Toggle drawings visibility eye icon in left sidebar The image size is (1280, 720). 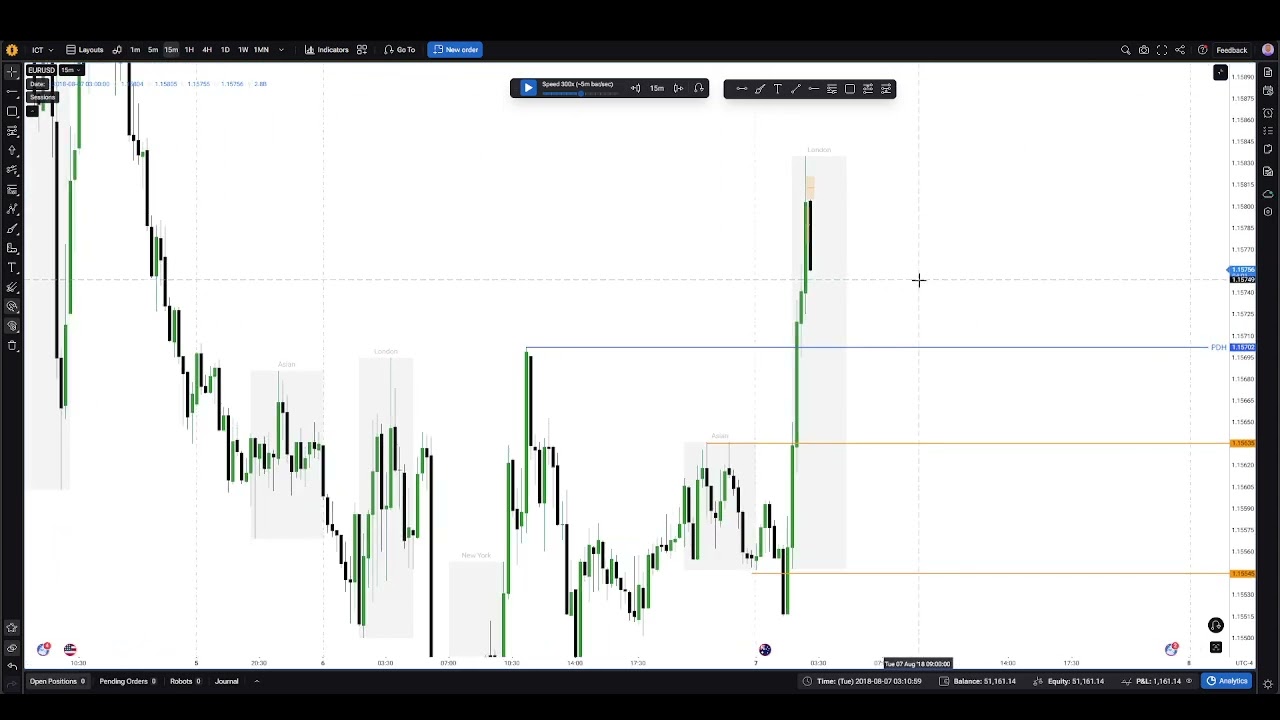coord(12,648)
